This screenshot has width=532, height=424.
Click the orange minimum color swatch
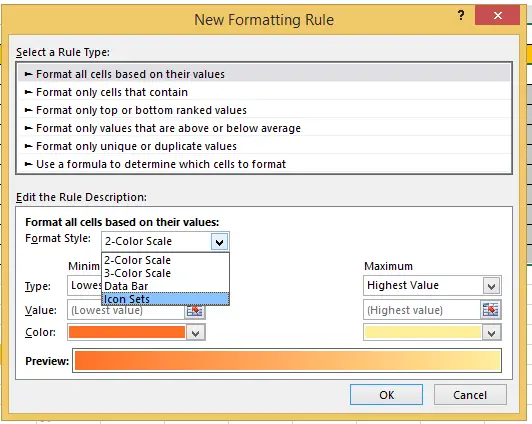127,332
